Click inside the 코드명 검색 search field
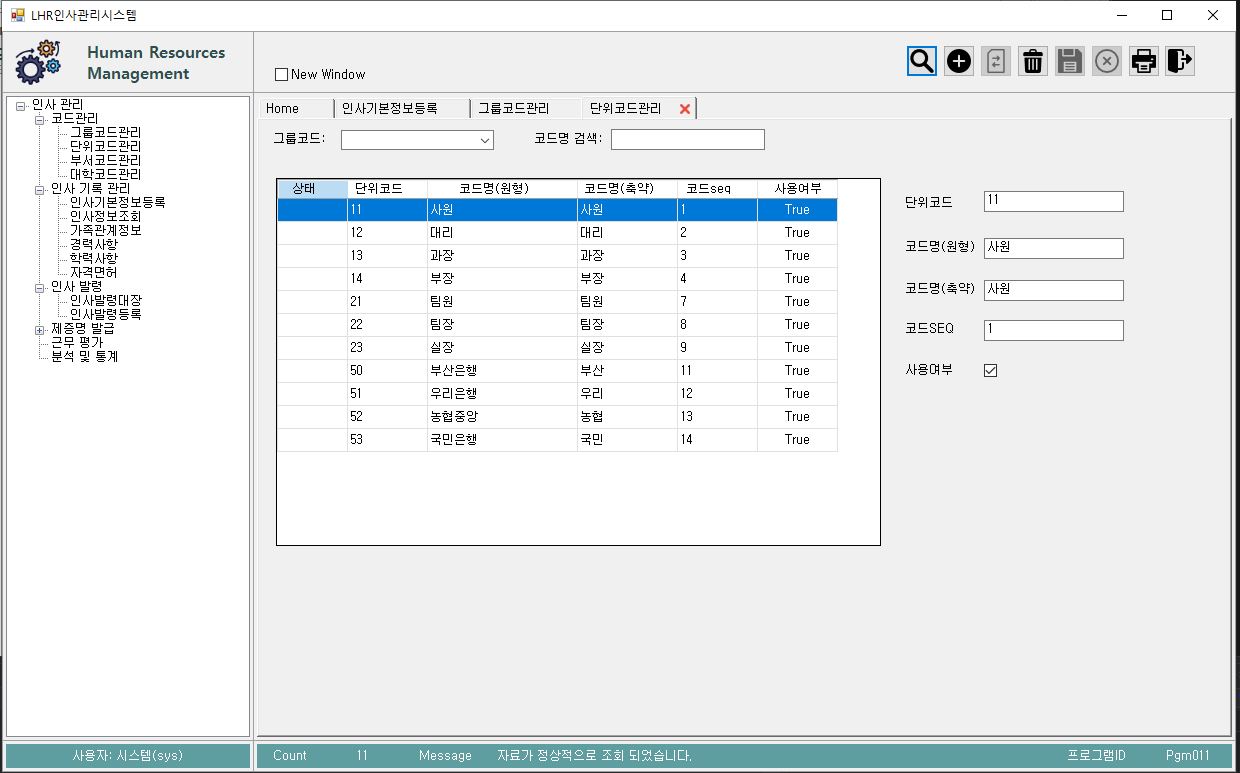1240x773 pixels. tap(687, 139)
